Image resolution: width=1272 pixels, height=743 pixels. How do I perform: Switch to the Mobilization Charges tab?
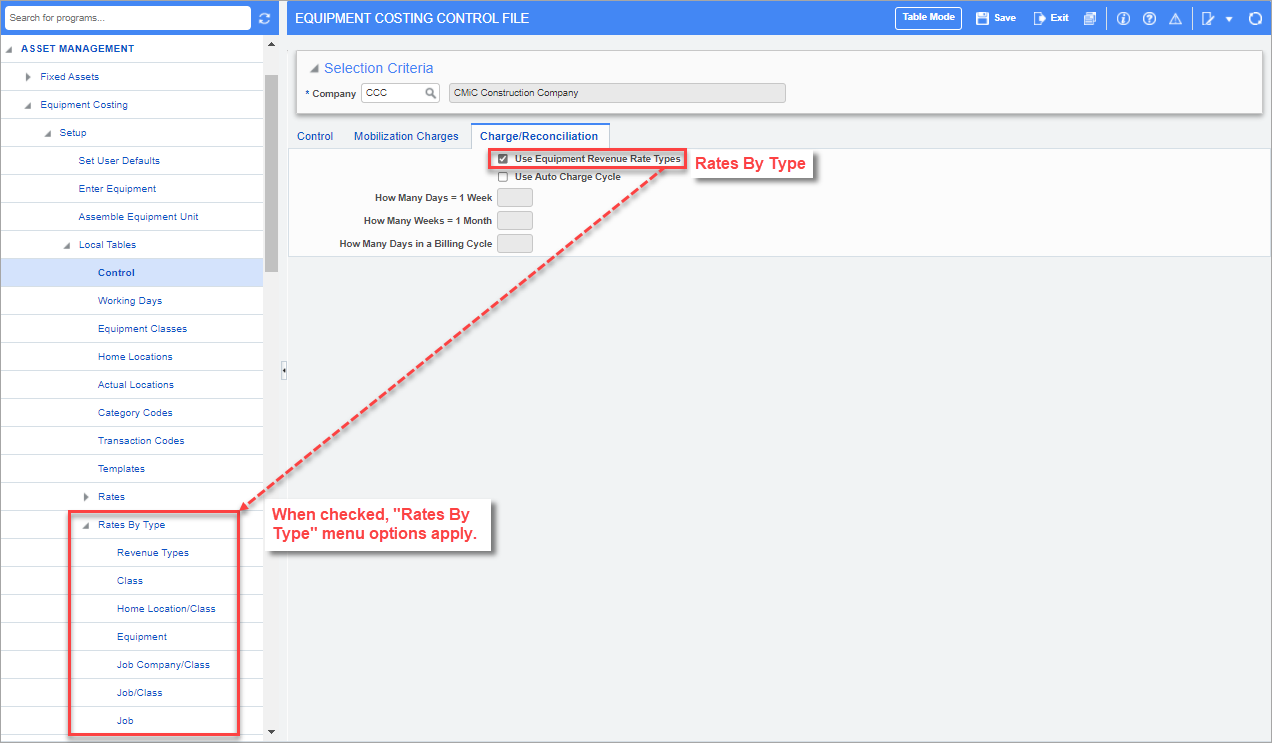coord(406,136)
